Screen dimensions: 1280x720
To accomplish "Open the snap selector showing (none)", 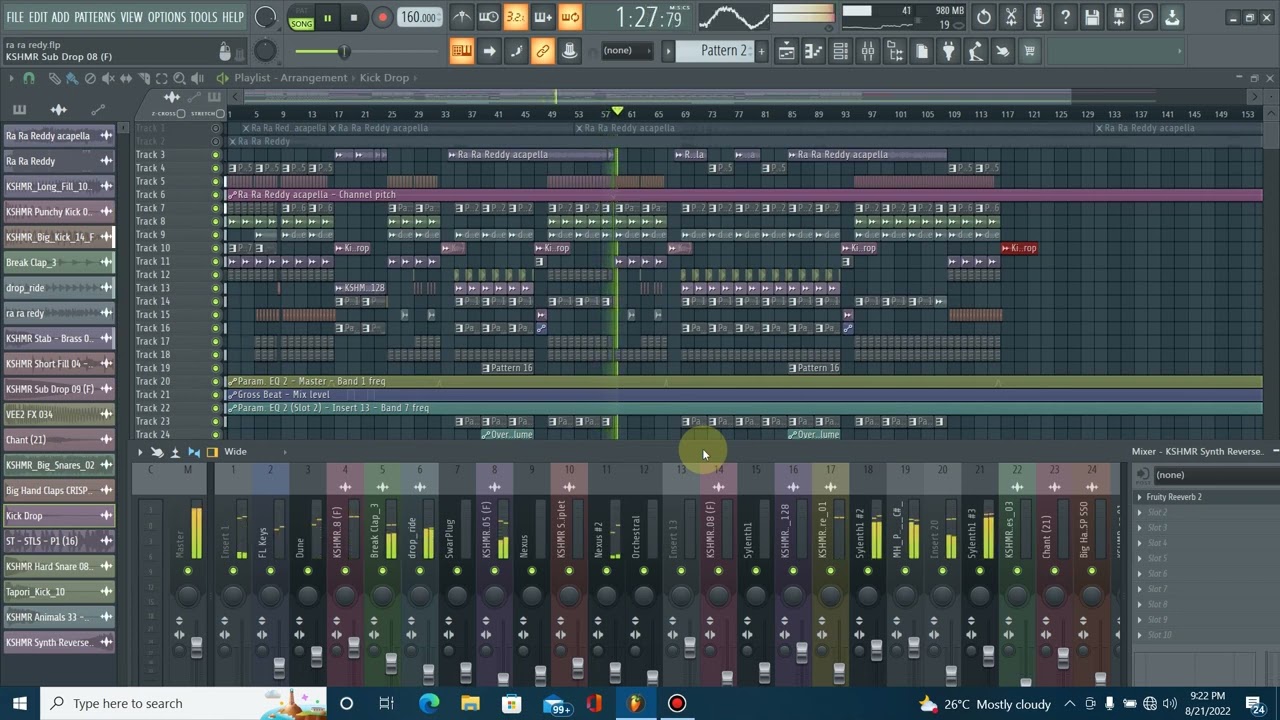I will click(x=628, y=51).
